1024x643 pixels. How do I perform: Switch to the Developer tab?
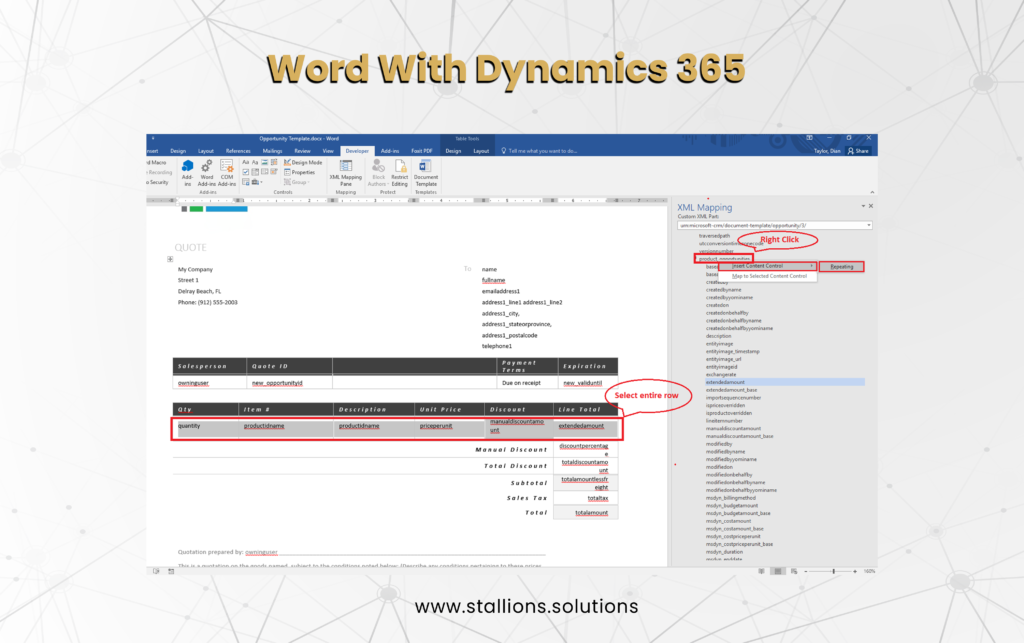[357, 151]
